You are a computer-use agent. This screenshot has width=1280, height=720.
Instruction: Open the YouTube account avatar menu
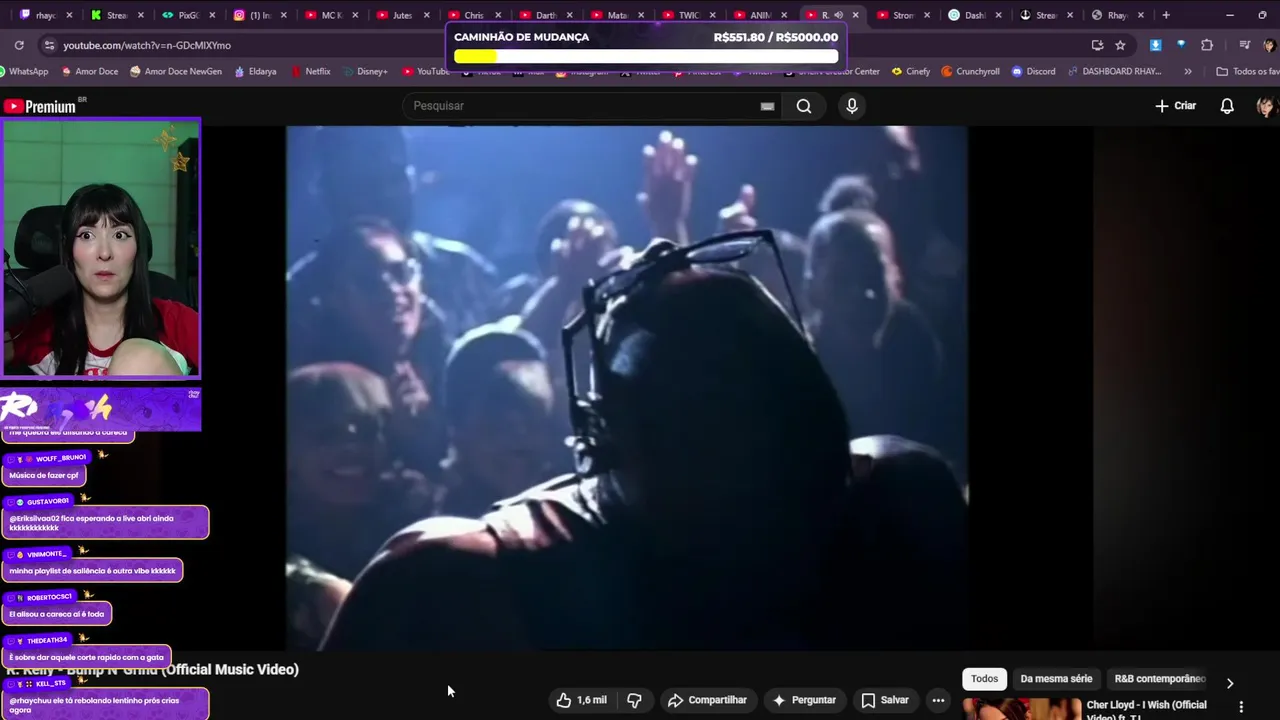1266,106
